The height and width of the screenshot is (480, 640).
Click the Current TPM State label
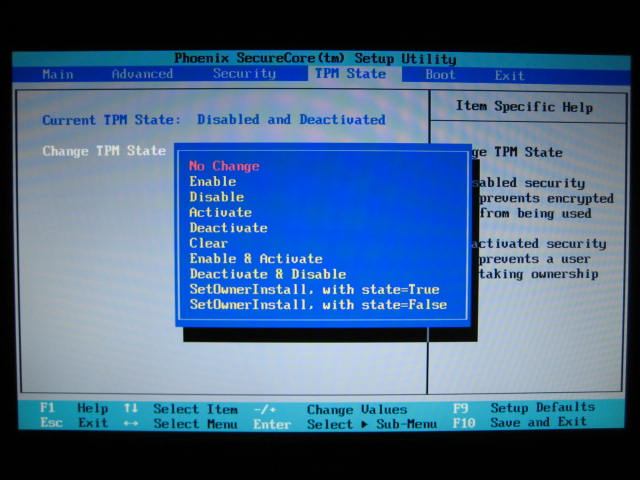click(111, 120)
